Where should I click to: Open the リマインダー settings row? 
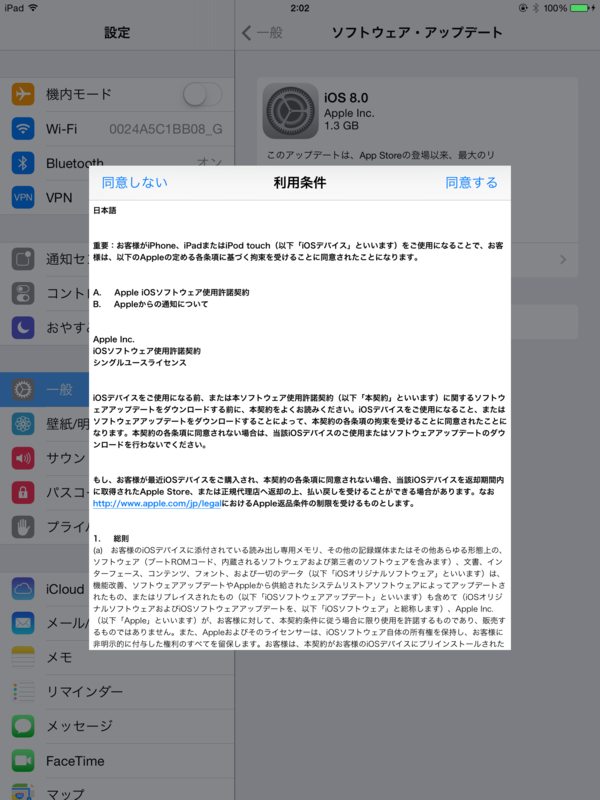(117, 692)
